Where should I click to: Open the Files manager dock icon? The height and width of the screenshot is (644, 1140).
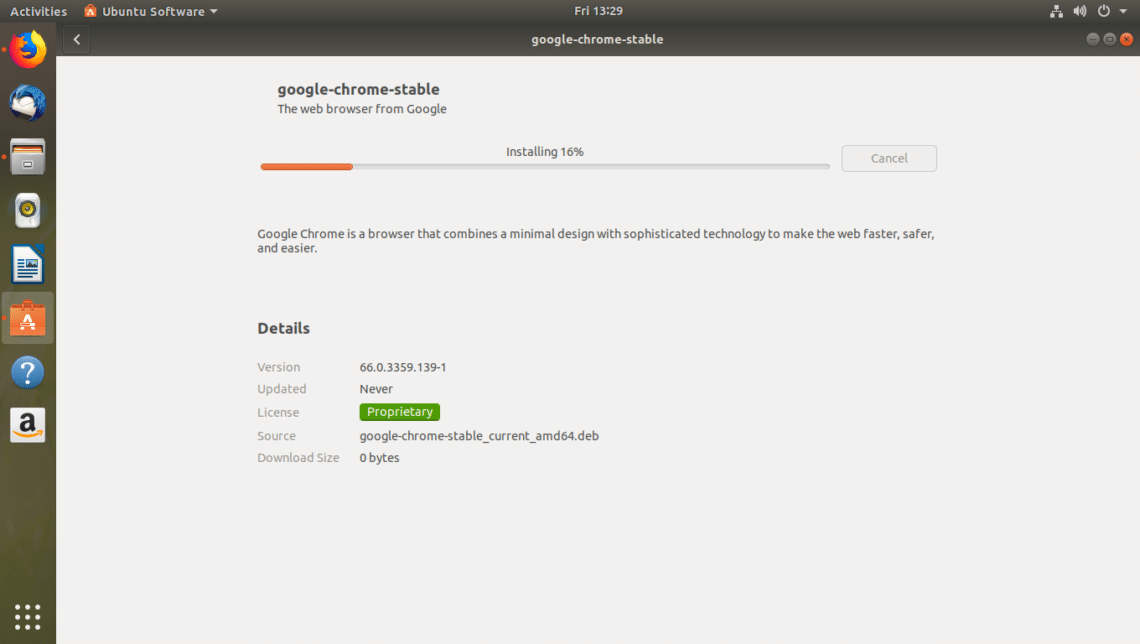click(28, 156)
